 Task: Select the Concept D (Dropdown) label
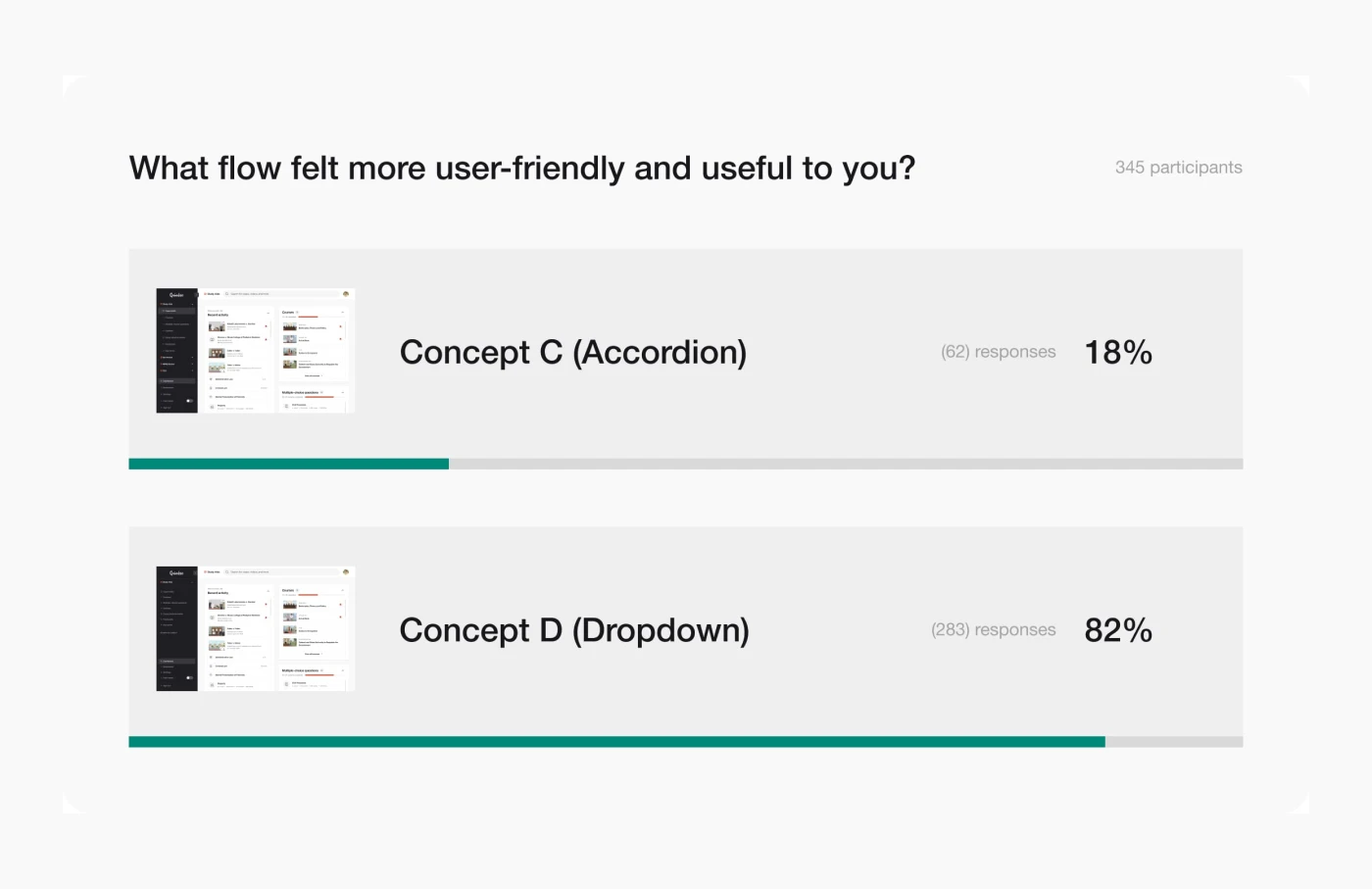(573, 630)
